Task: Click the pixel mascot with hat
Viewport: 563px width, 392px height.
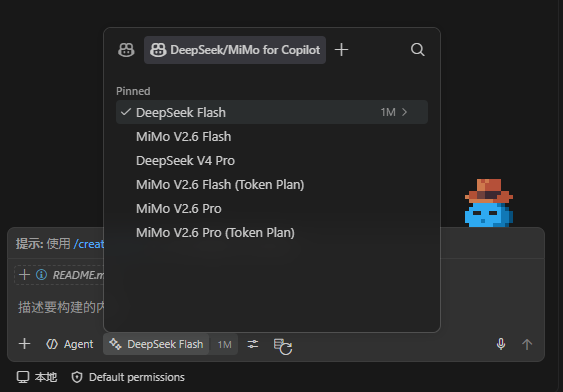Action: [x=489, y=203]
